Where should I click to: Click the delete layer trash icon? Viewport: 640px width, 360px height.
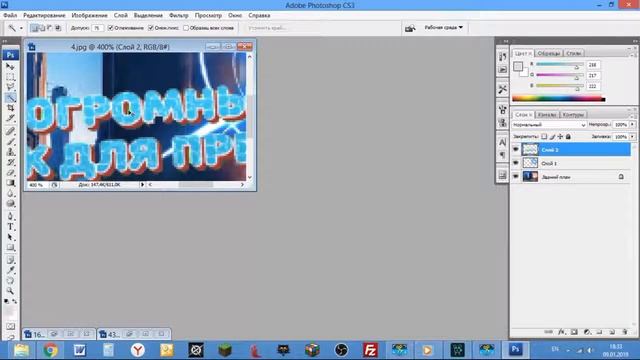click(x=624, y=332)
